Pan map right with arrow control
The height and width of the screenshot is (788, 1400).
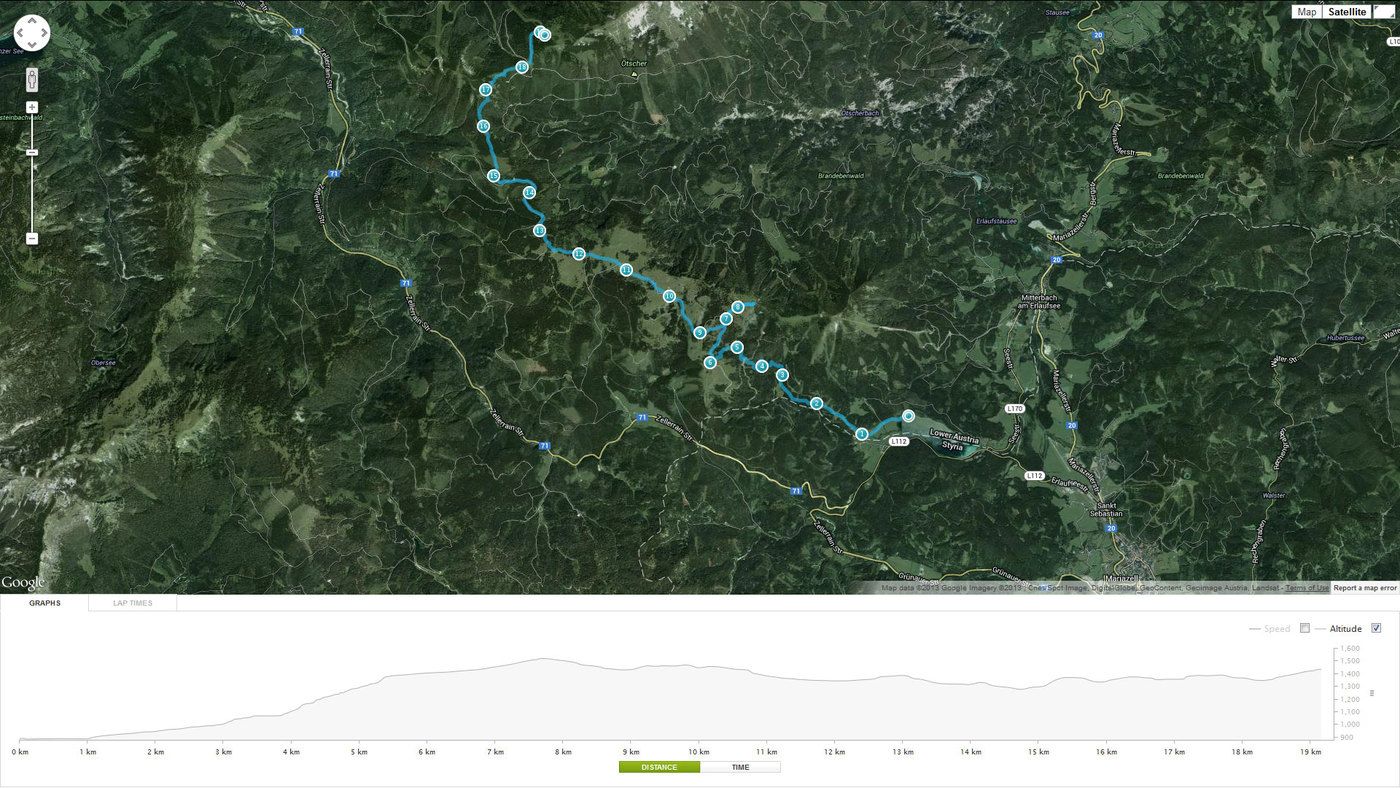(44, 33)
